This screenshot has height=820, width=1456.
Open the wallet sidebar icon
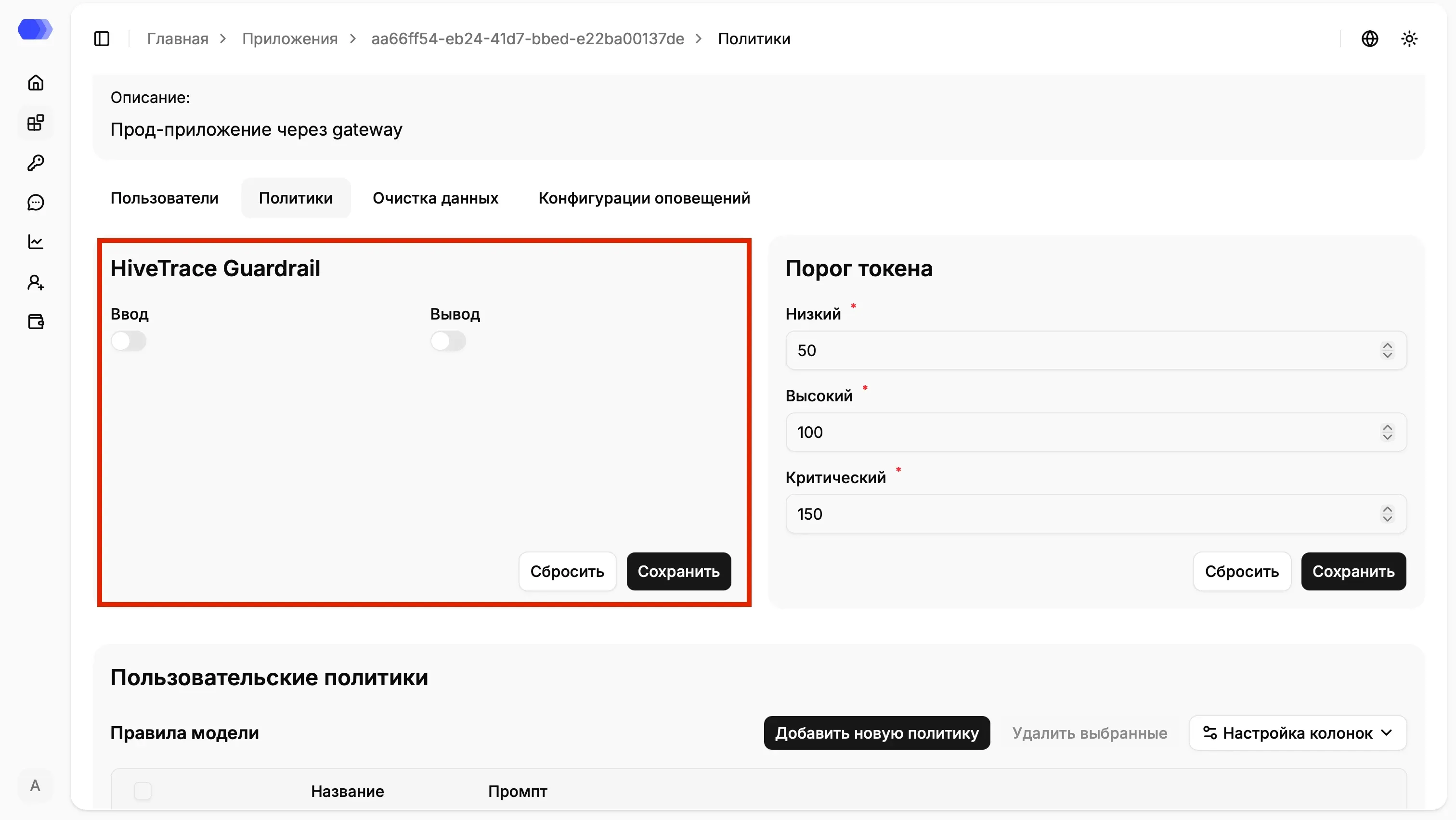tap(36, 322)
